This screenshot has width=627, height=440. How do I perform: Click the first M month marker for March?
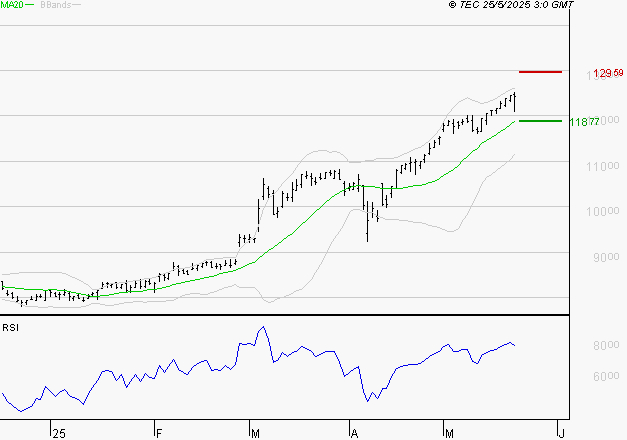[255, 434]
